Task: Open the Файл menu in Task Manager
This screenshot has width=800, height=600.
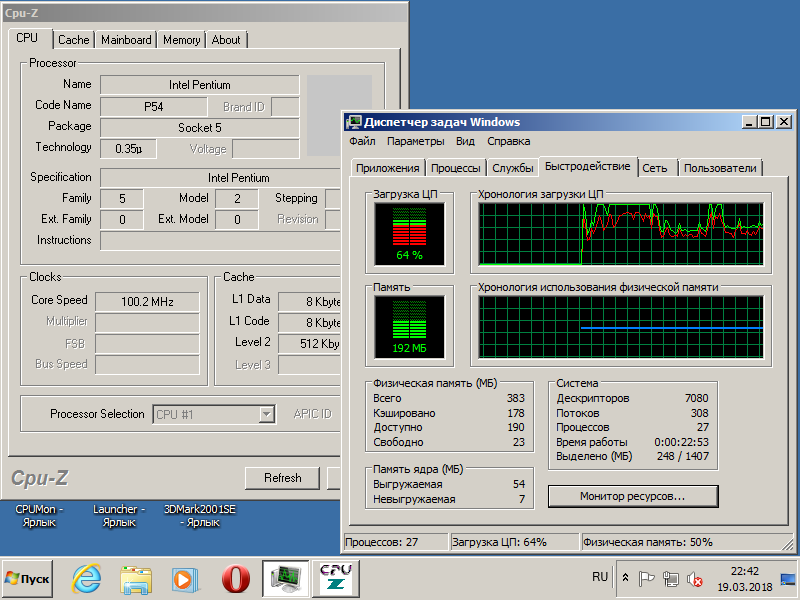Action: (362, 142)
